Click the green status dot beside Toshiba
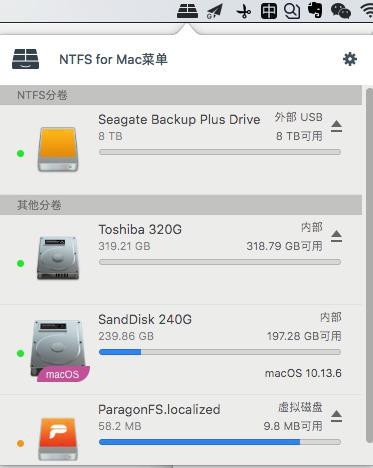 pyautogui.click(x=20, y=263)
